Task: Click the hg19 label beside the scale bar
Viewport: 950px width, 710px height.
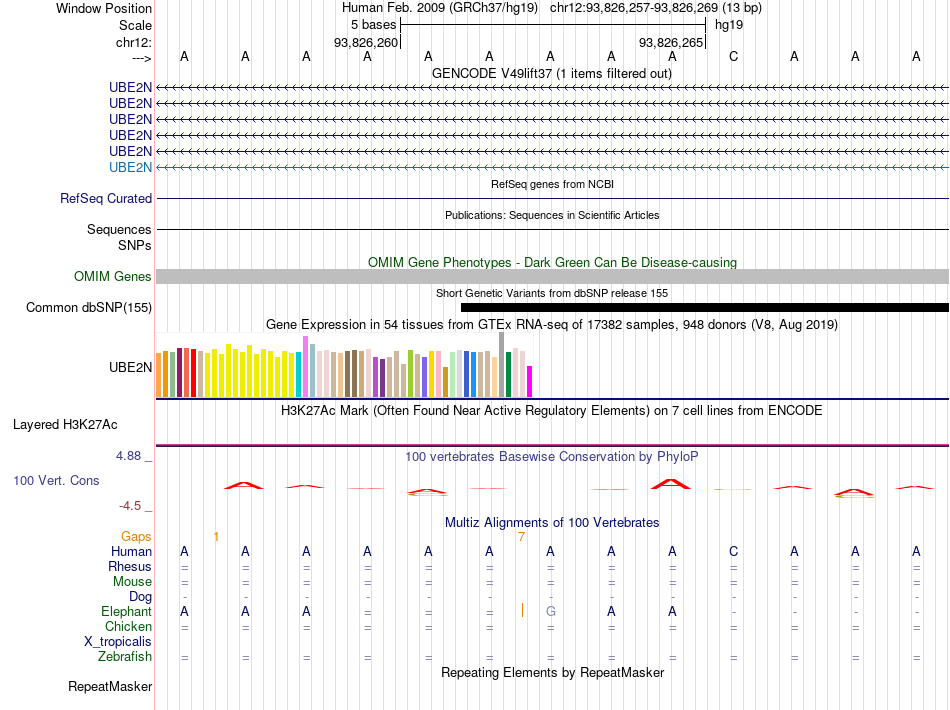Action: coord(729,25)
